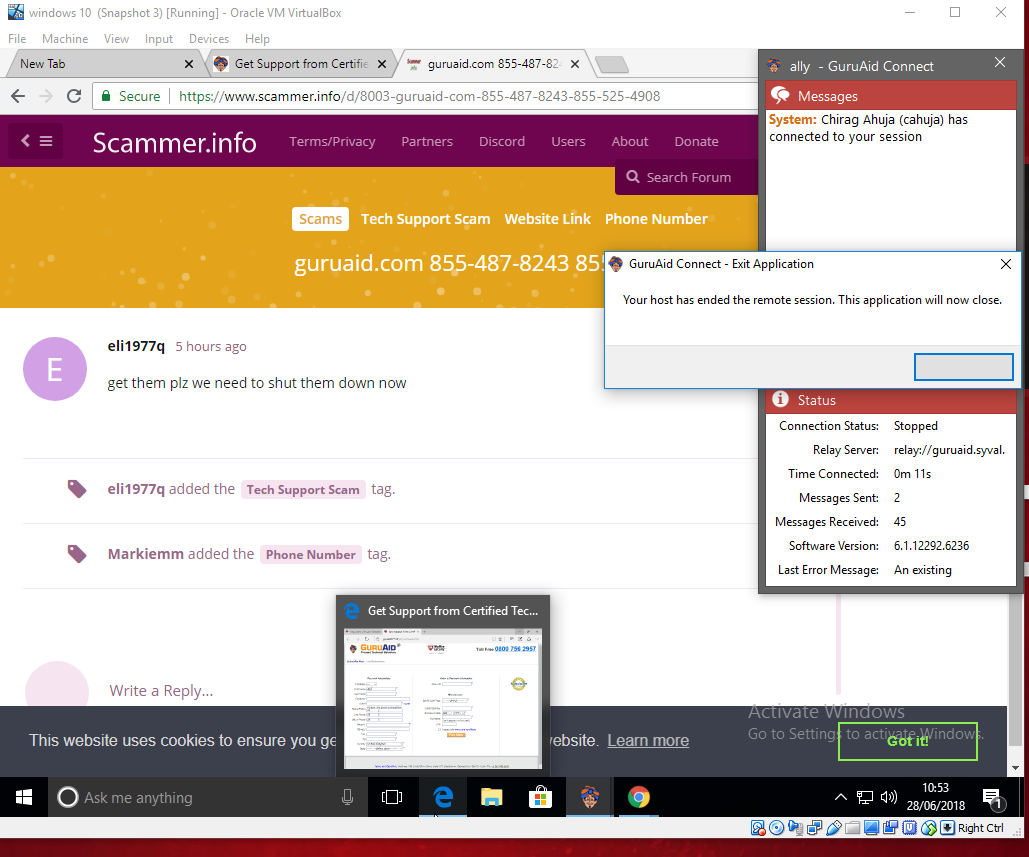Screen dimensions: 1029x857
Task: Open Partners forum link
Action: click(x=427, y=141)
